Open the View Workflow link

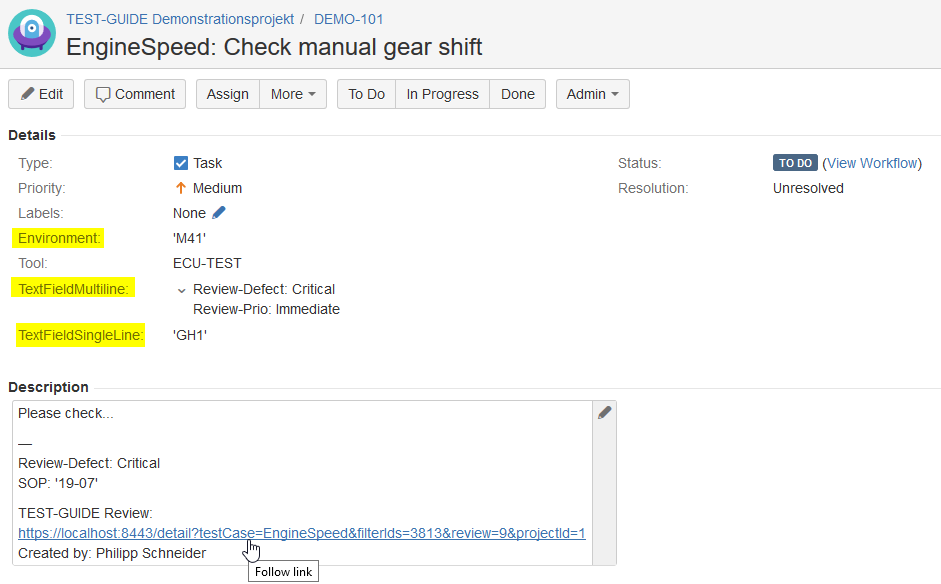pos(872,163)
